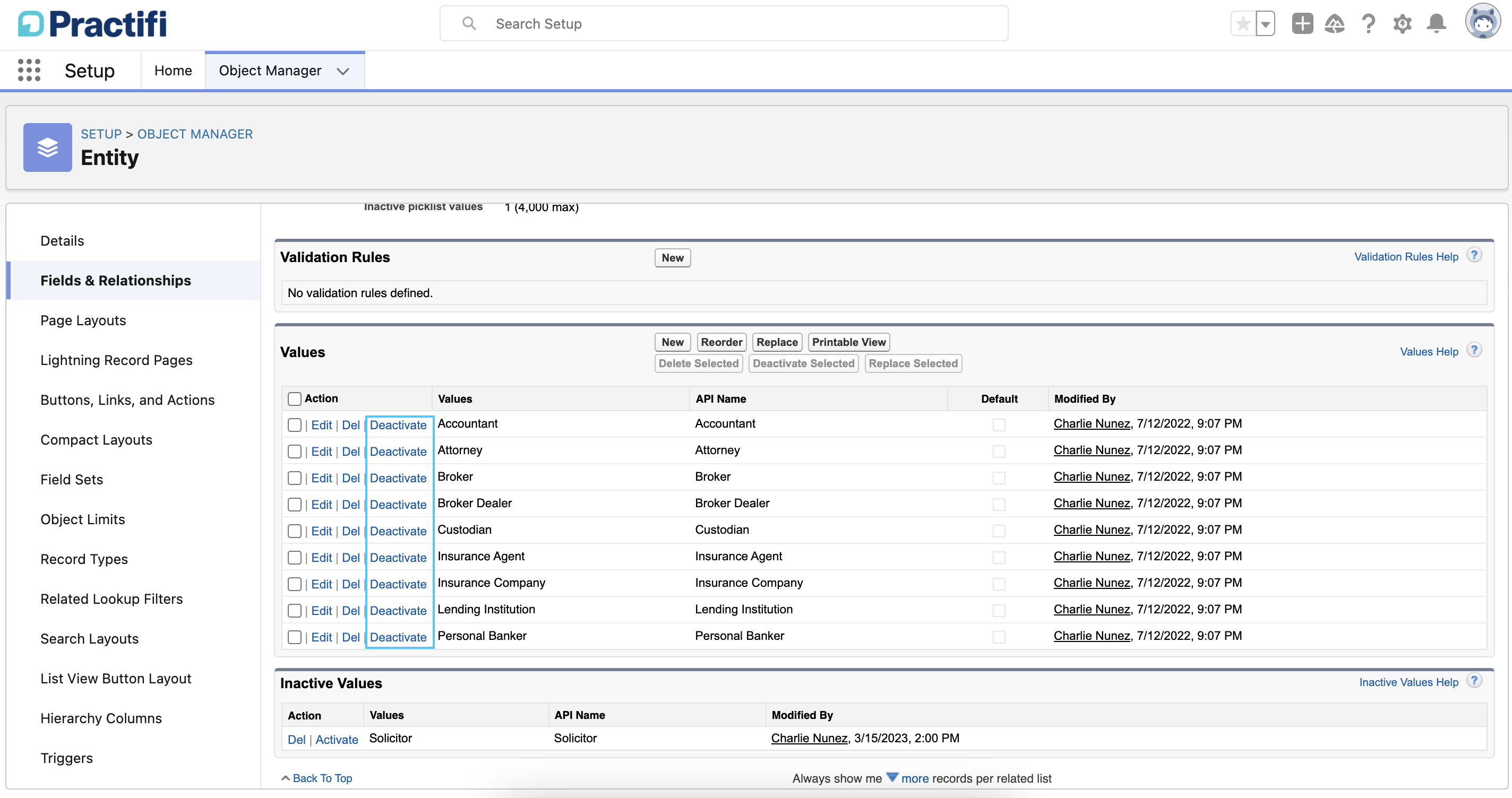Check the Insurance Agent row checkbox
Image resolution: width=1512 pixels, height=798 pixels.
(295, 558)
